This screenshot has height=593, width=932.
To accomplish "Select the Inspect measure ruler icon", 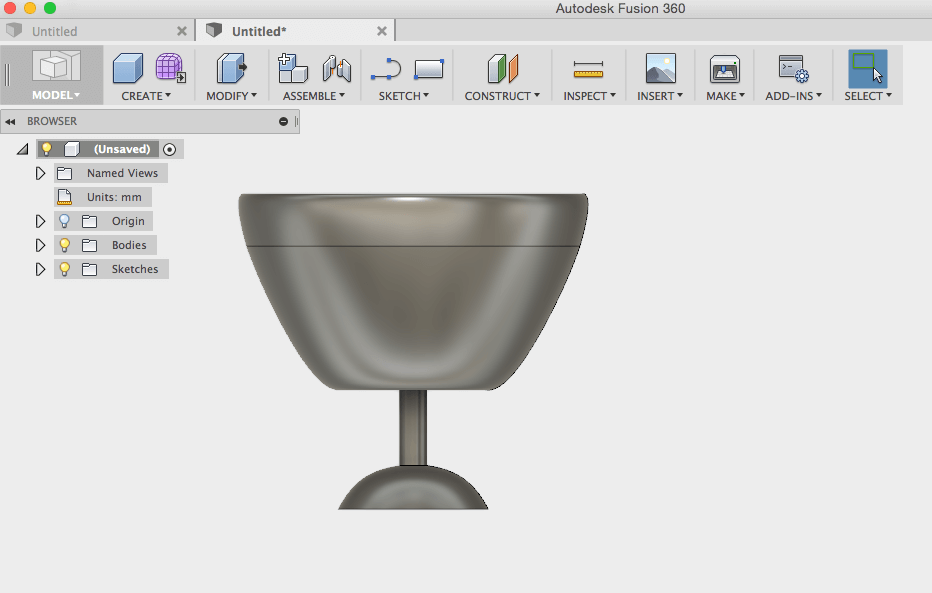I will pos(588,69).
